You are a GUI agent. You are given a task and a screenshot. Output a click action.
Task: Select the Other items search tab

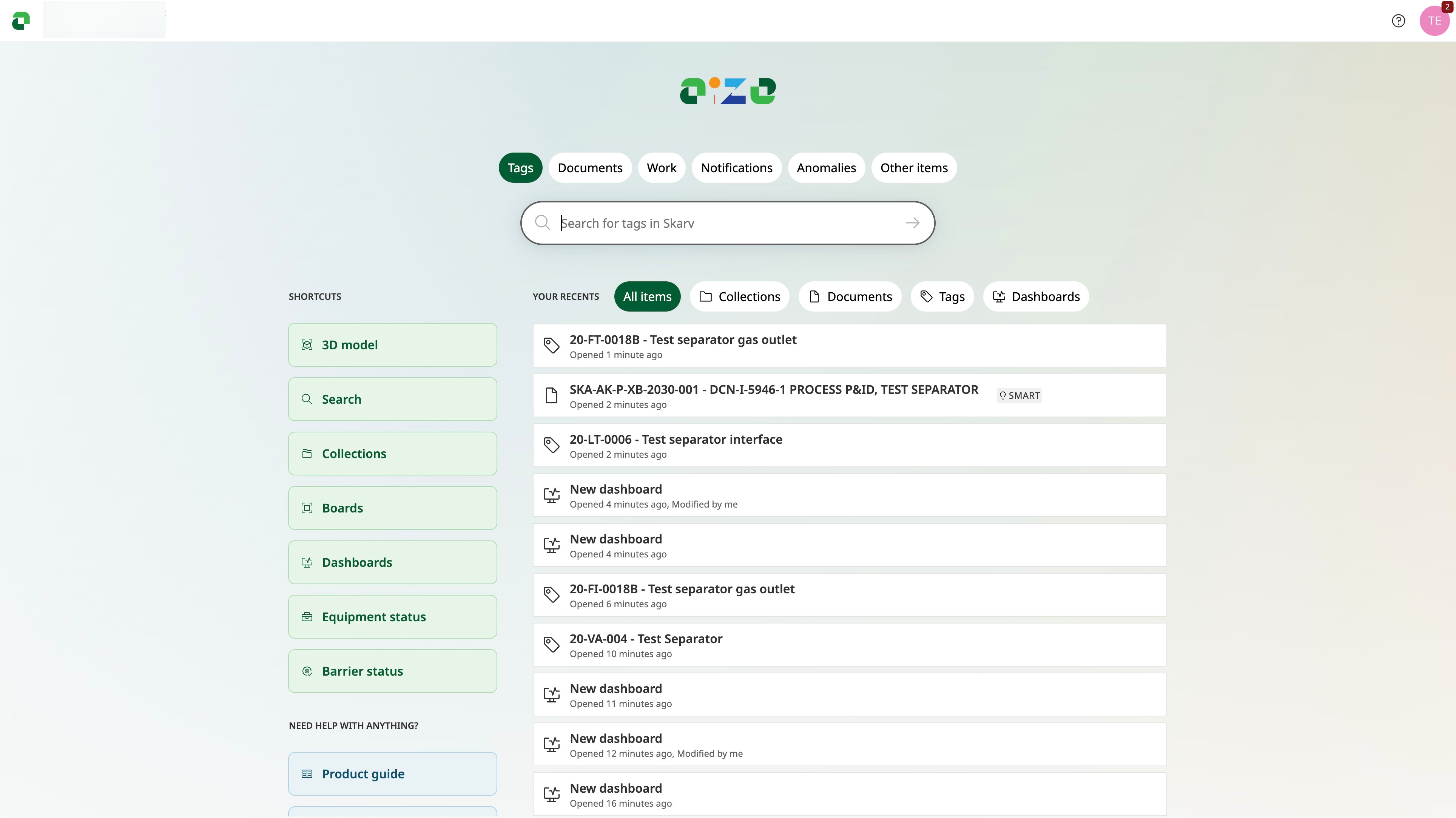click(913, 168)
